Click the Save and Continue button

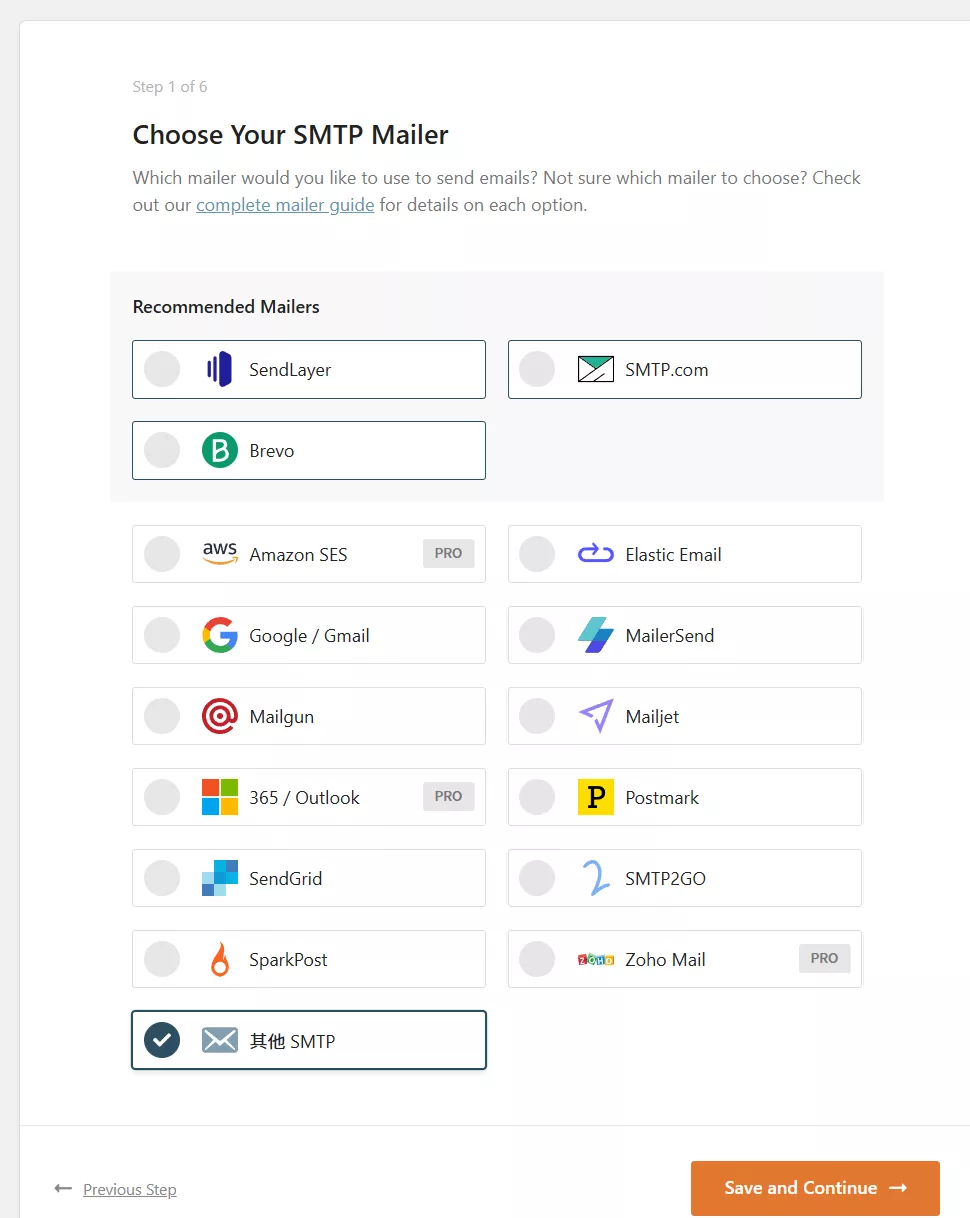815,1188
